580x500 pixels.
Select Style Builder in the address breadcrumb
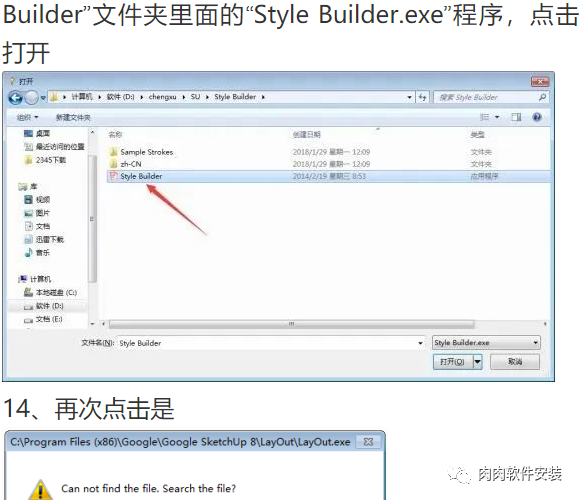235,97
